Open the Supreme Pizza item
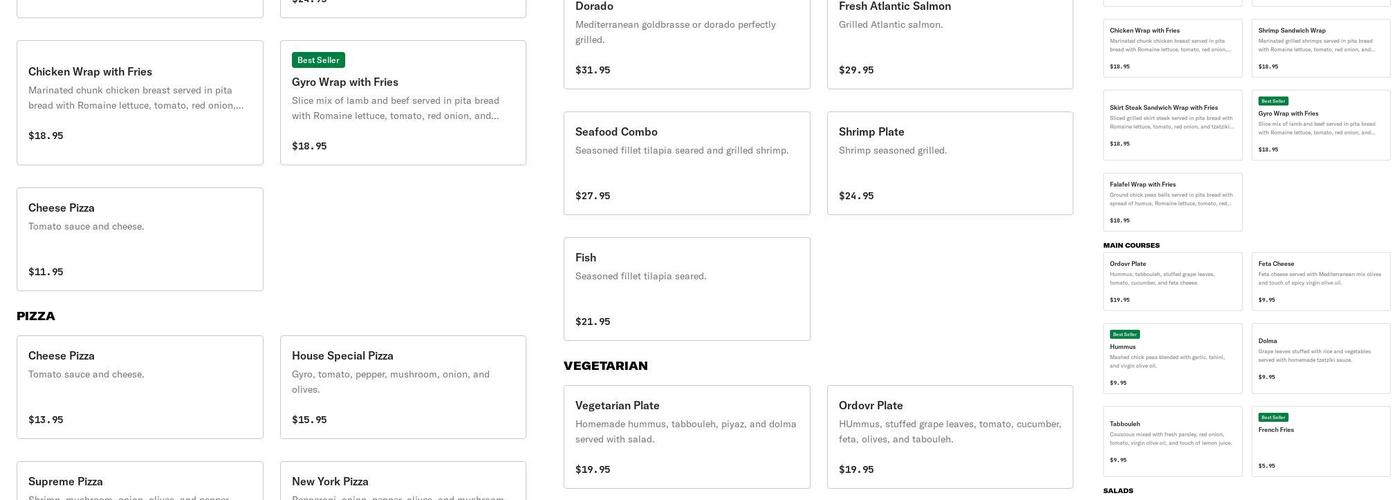Screen dimensions: 1400x500 click(139, 482)
